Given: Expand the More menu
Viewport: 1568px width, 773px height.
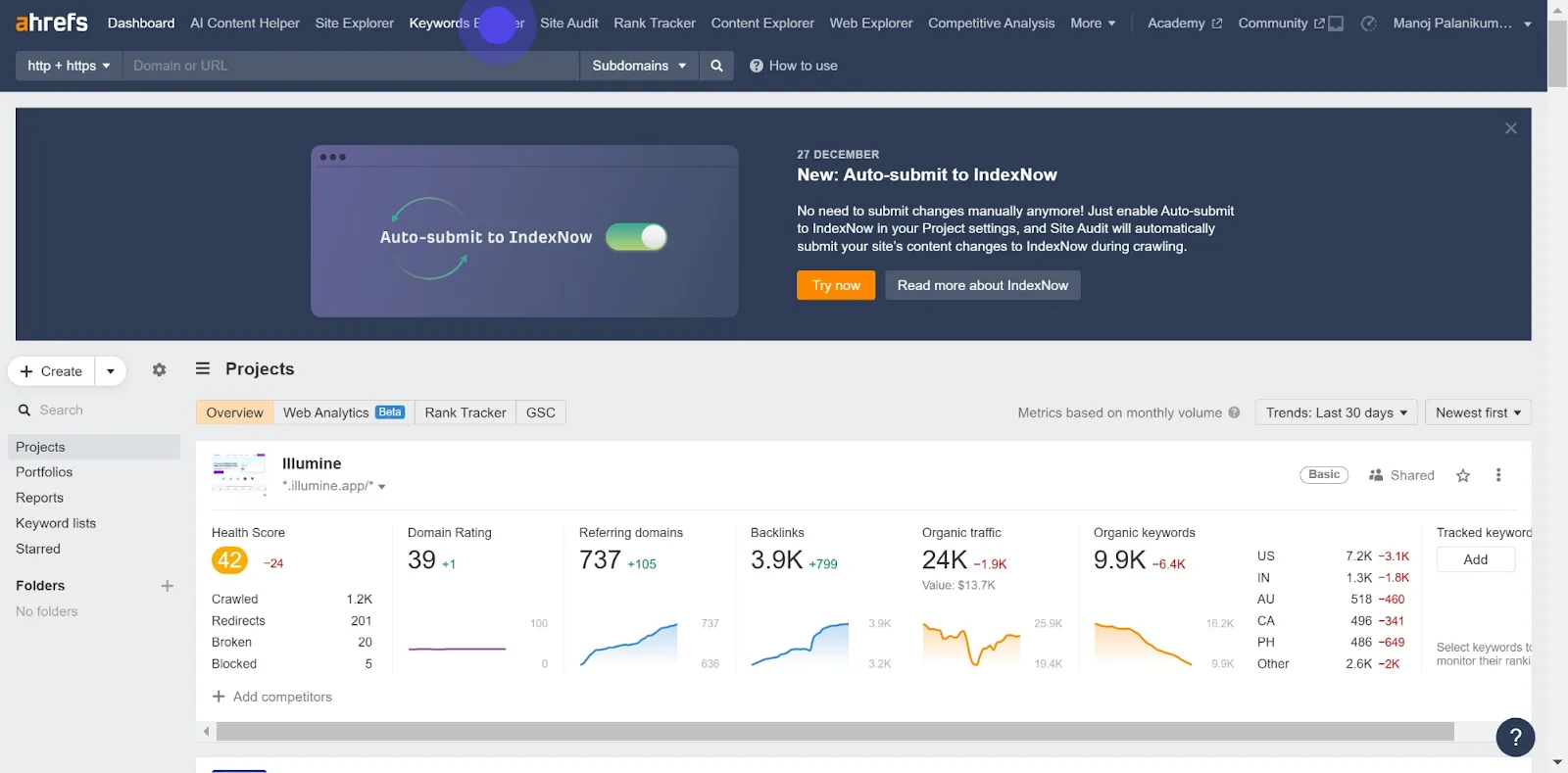Looking at the screenshot, I should point(1093,24).
